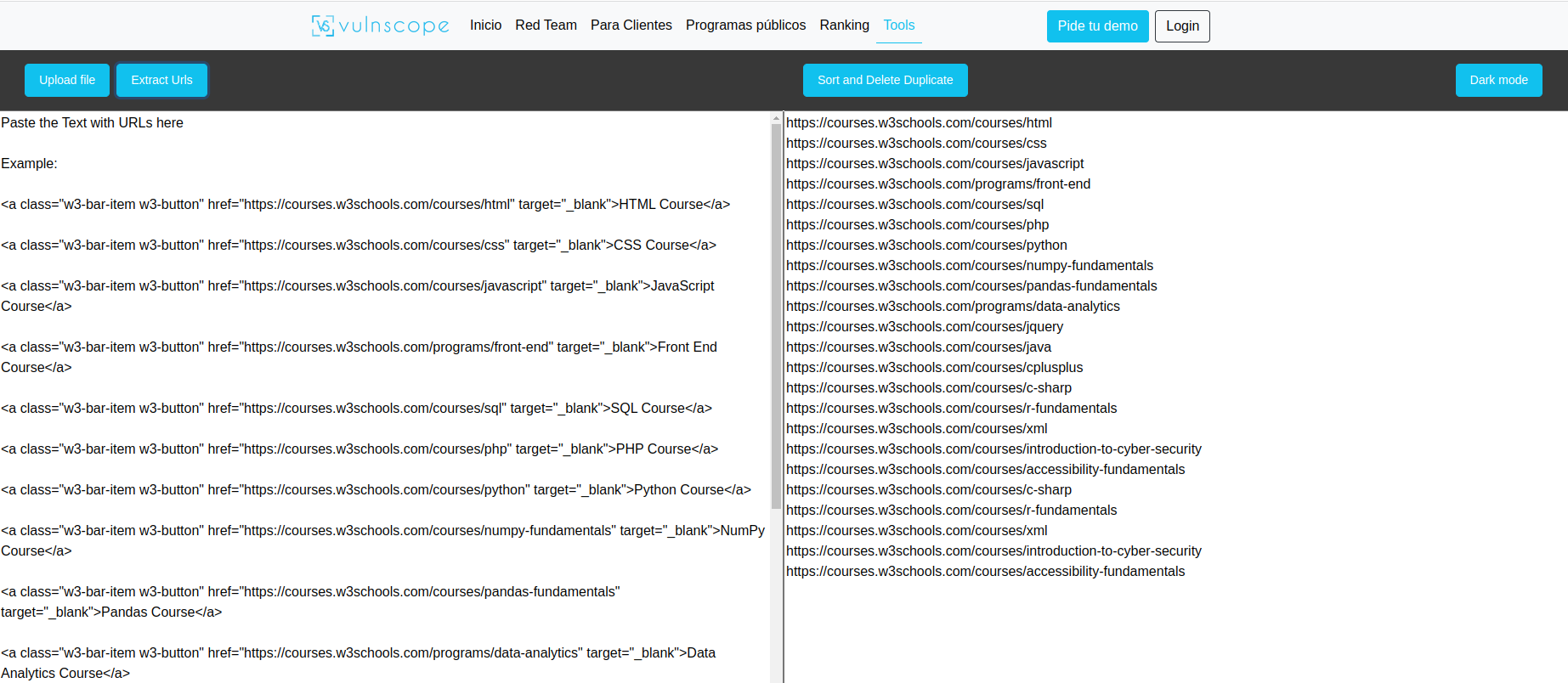The width and height of the screenshot is (1568, 683).
Task: Click the Vulnscope logo
Action: tap(380, 25)
